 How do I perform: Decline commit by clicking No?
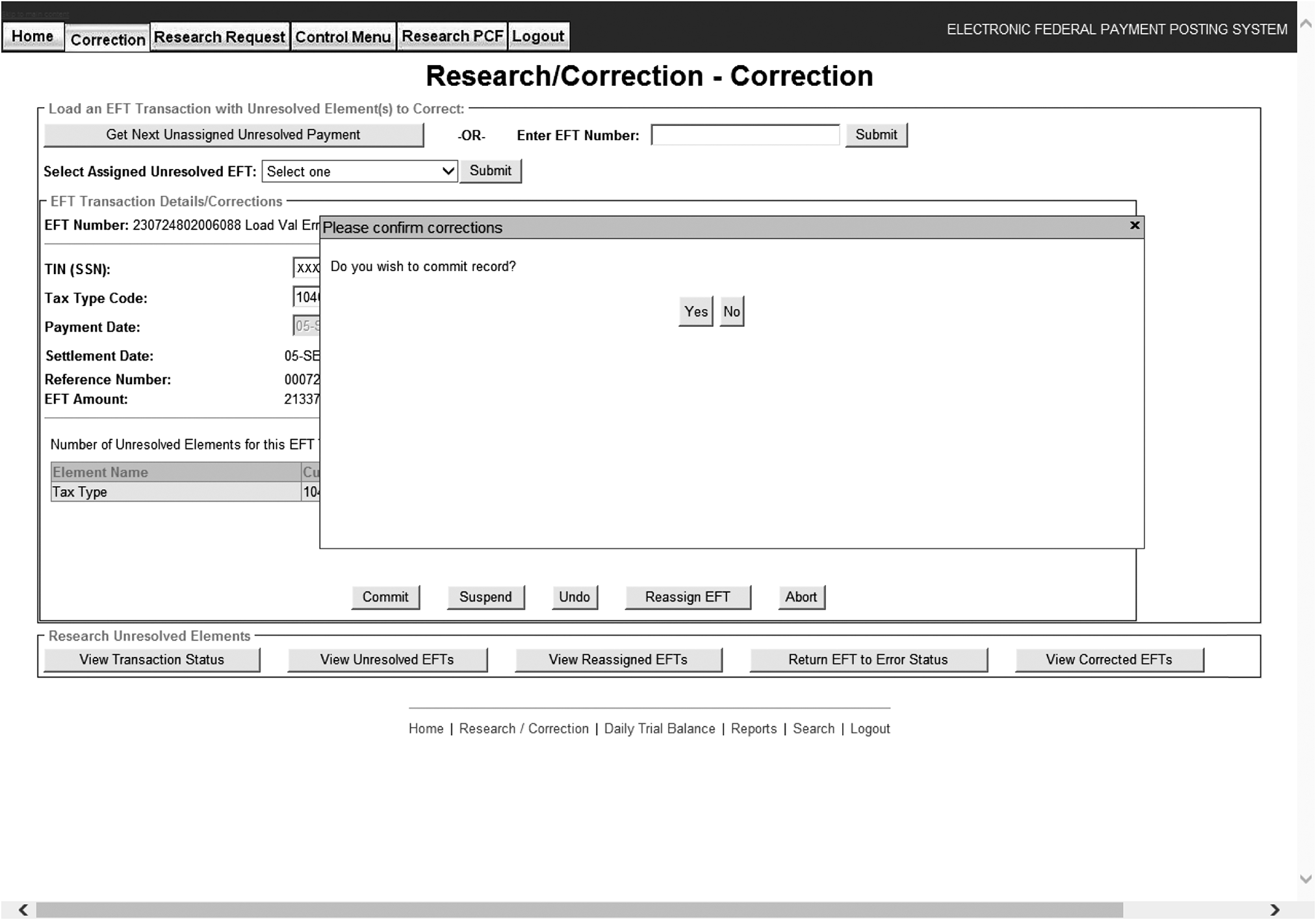731,312
